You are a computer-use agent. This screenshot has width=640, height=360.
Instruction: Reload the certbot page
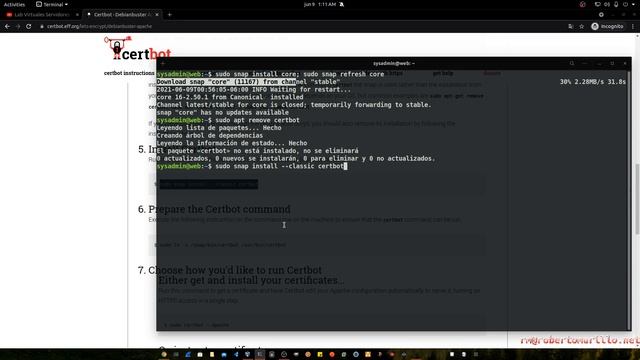coord(29,26)
